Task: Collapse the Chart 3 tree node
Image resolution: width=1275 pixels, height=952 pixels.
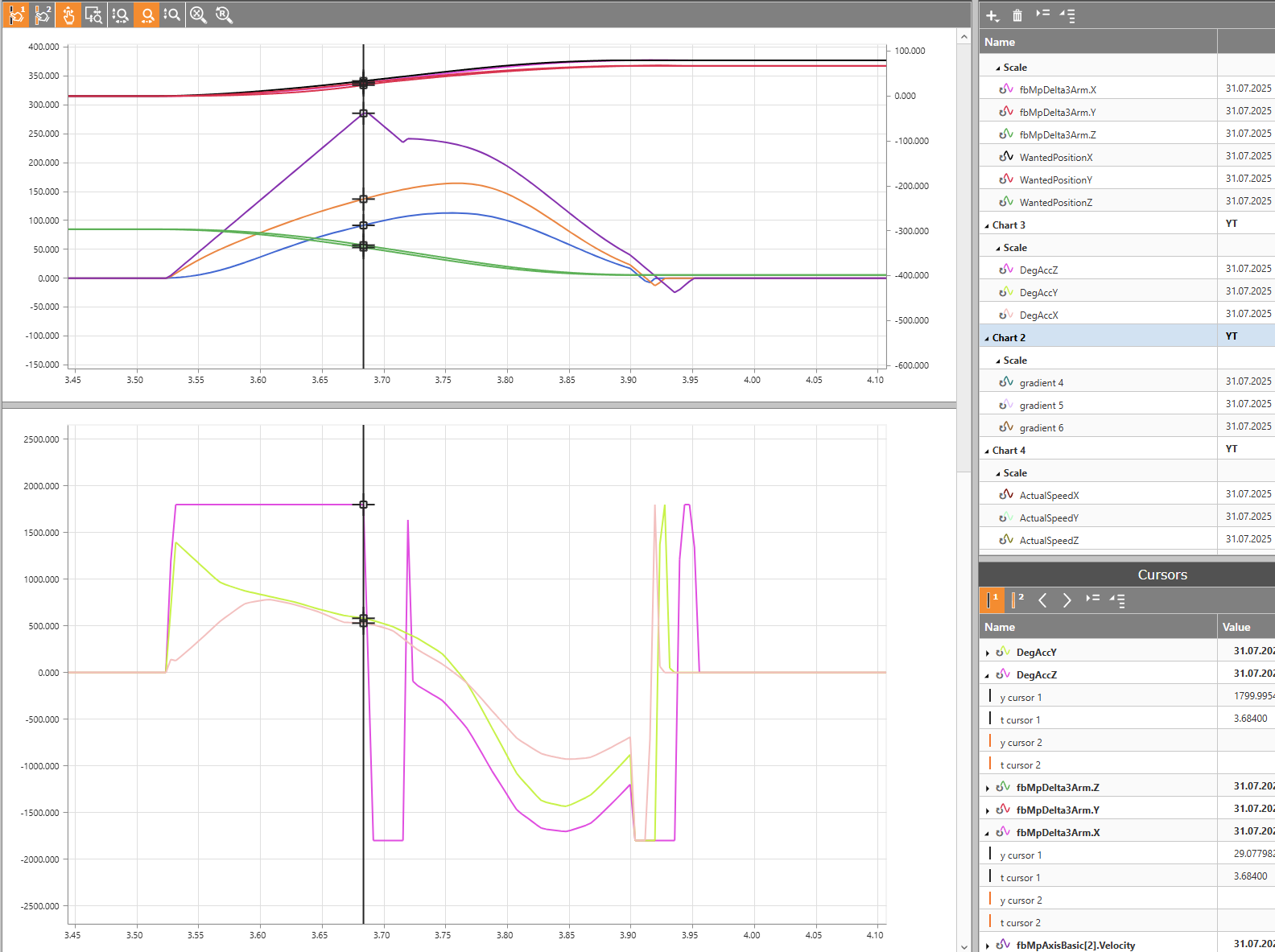Action: 987,226
